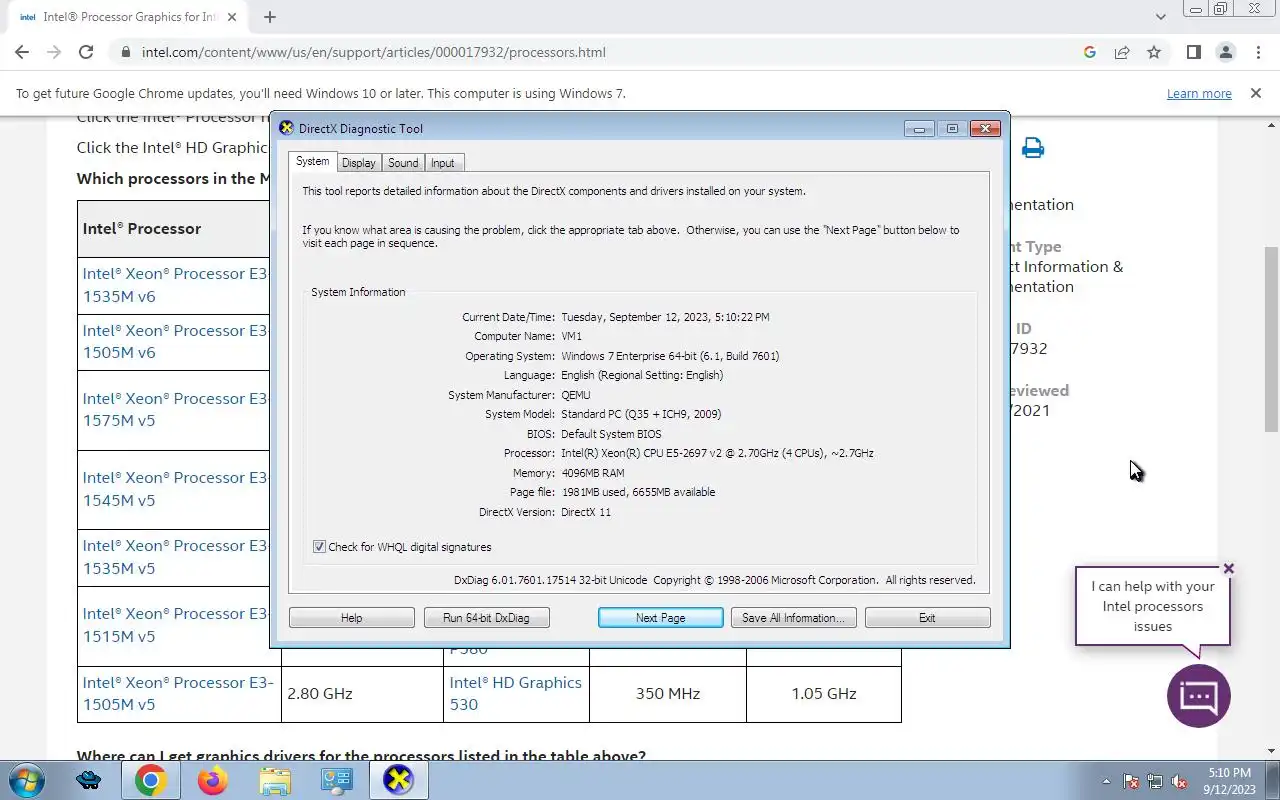Open the Intel HD Graphics 530 link

click(515, 693)
